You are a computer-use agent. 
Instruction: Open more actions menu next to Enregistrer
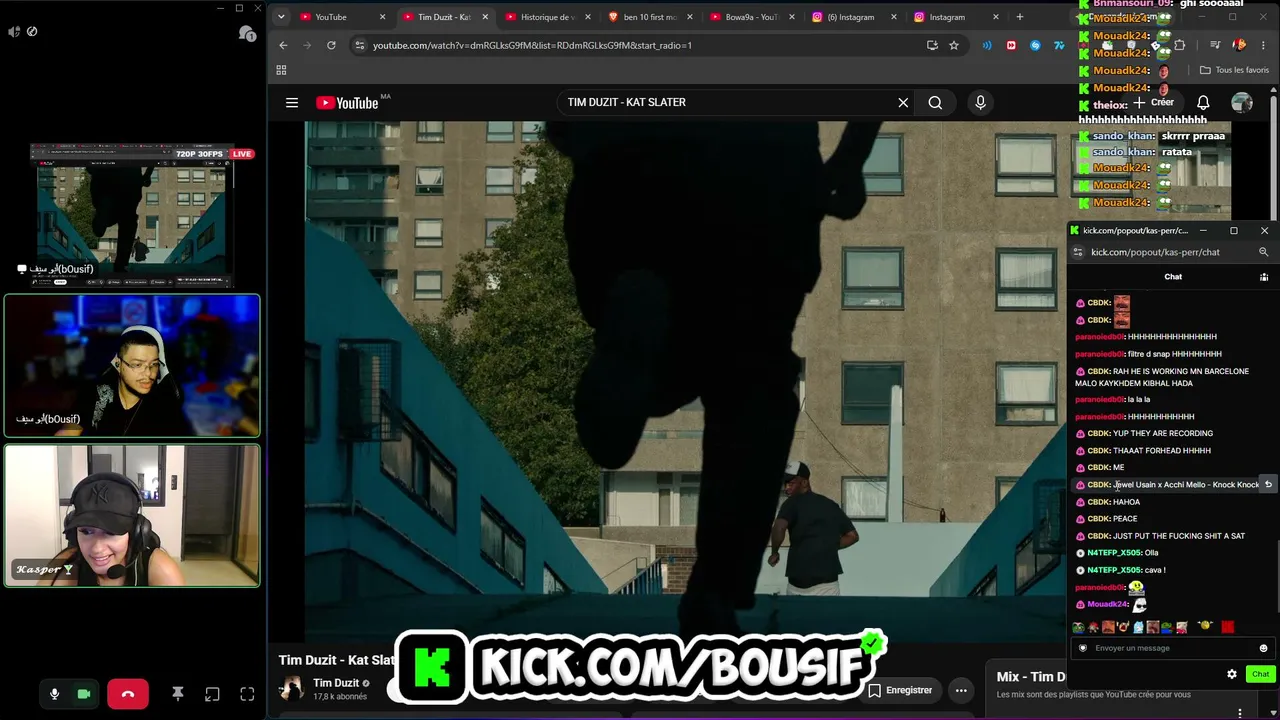(961, 690)
